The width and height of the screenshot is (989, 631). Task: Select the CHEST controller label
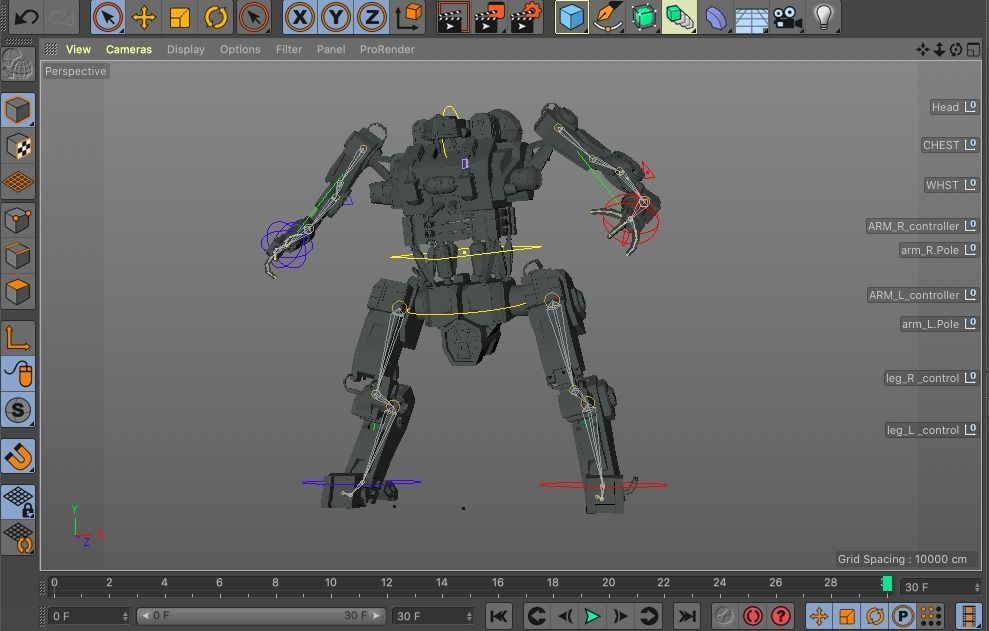tap(949, 145)
